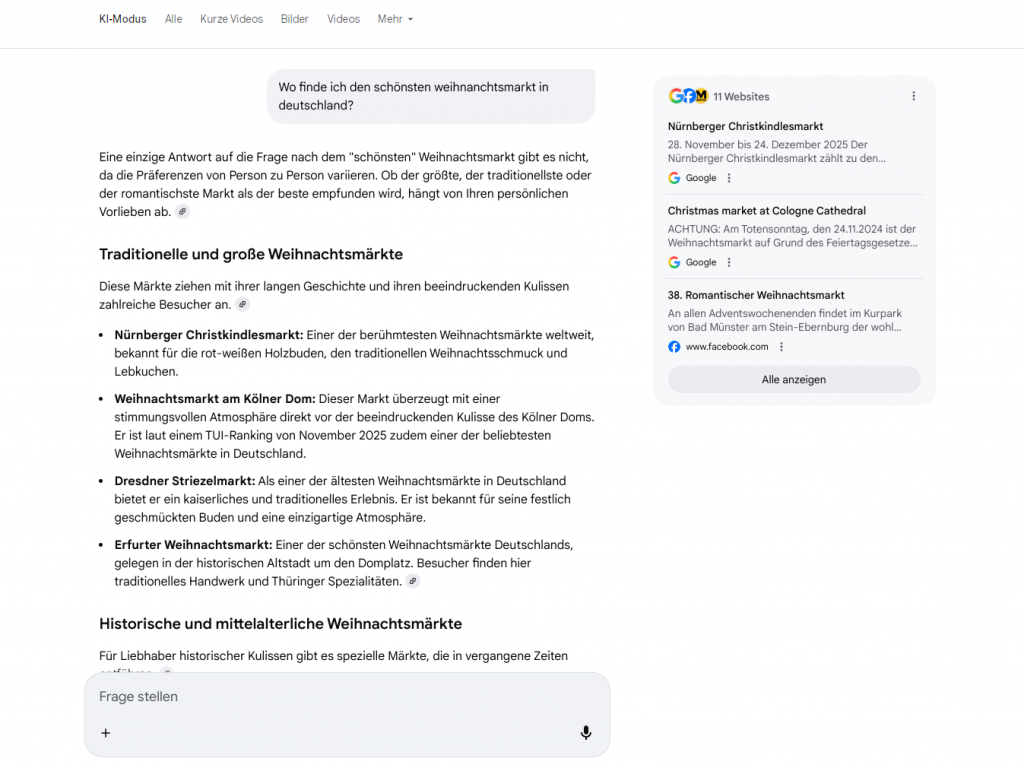
Task: Click source link icon after Vorlieben ab
Action: click(x=182, y=212)
